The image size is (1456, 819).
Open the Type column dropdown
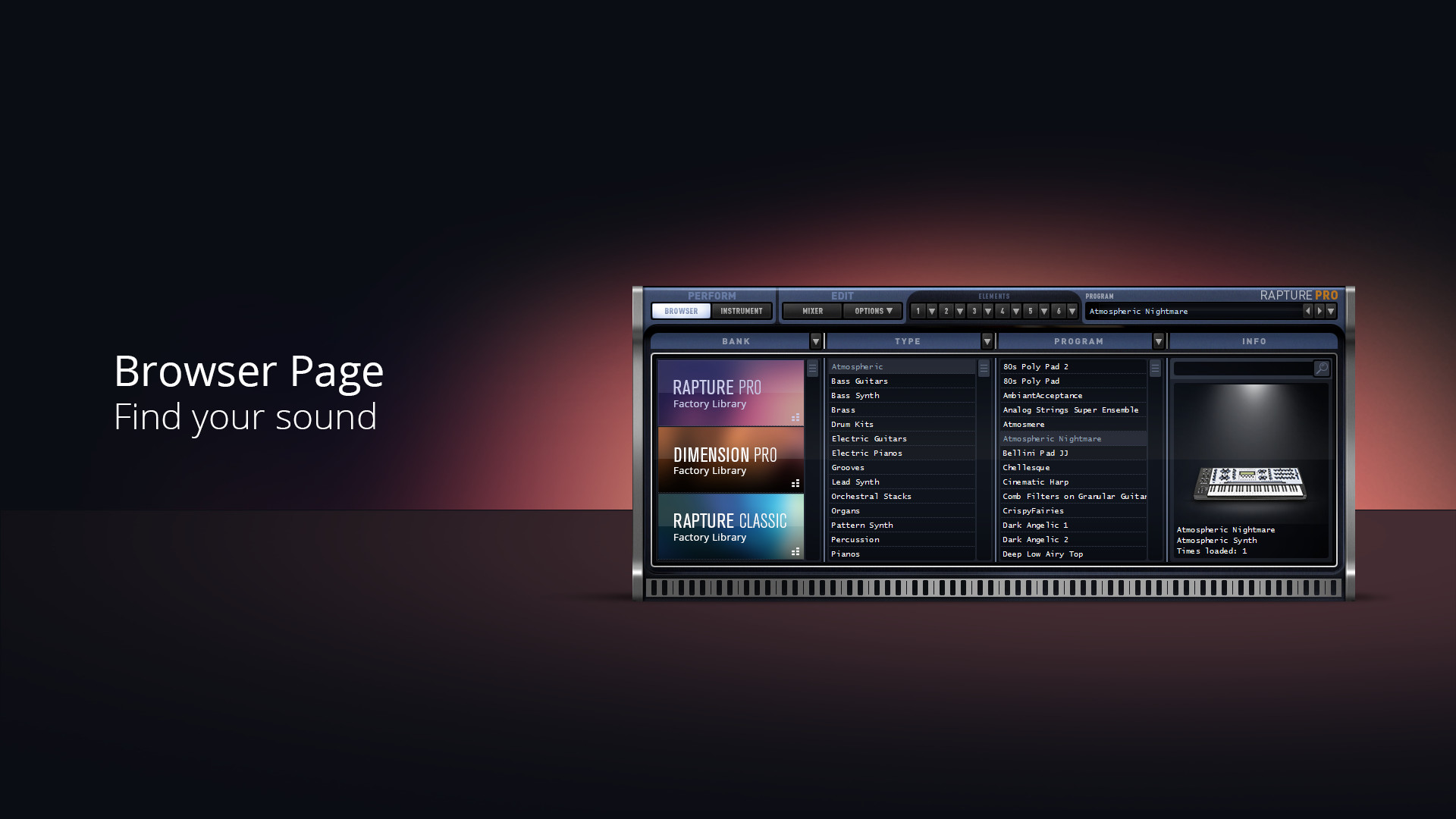pos(987,341)
